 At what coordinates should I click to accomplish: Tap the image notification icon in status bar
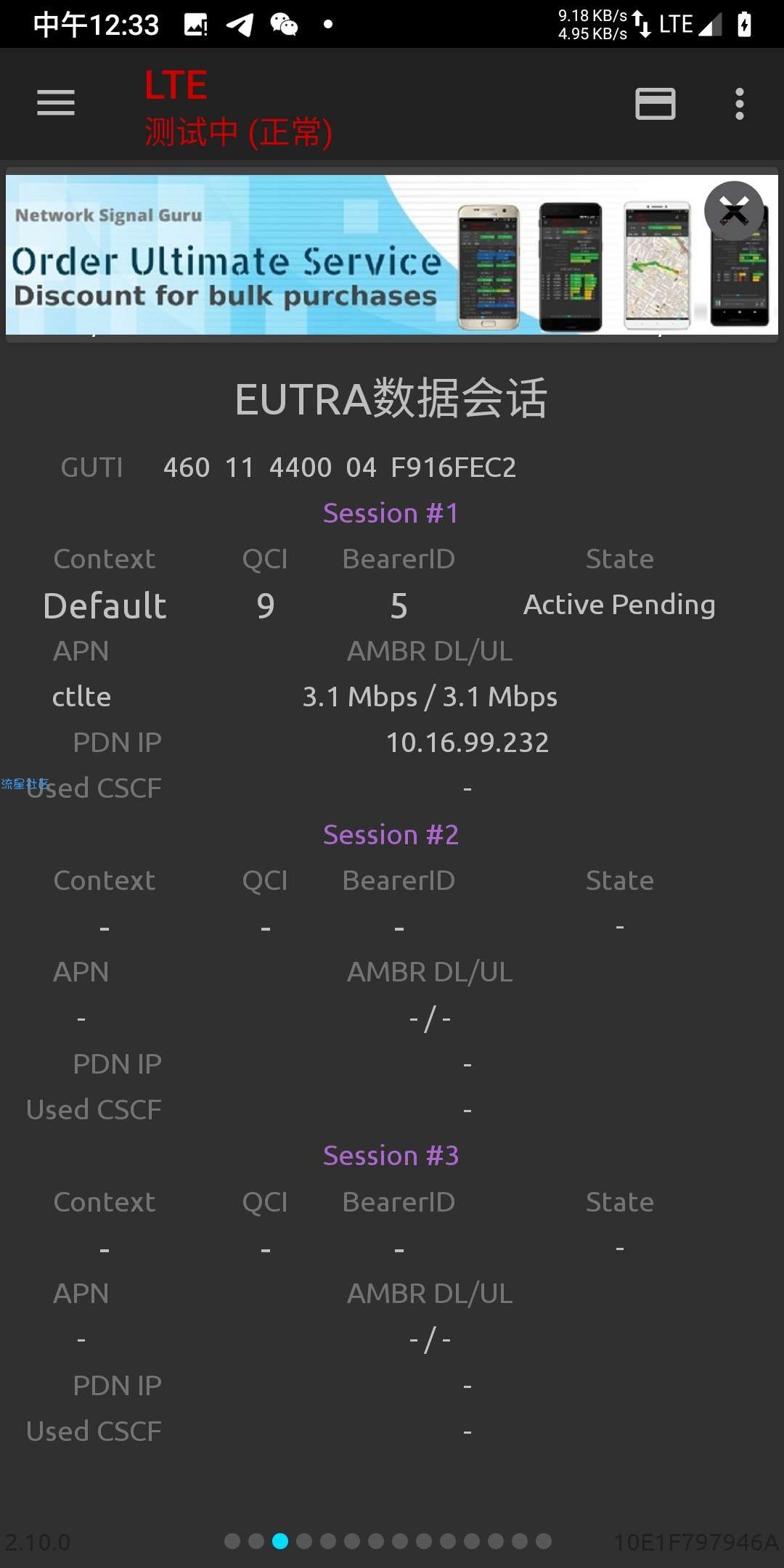click(195, 25)
